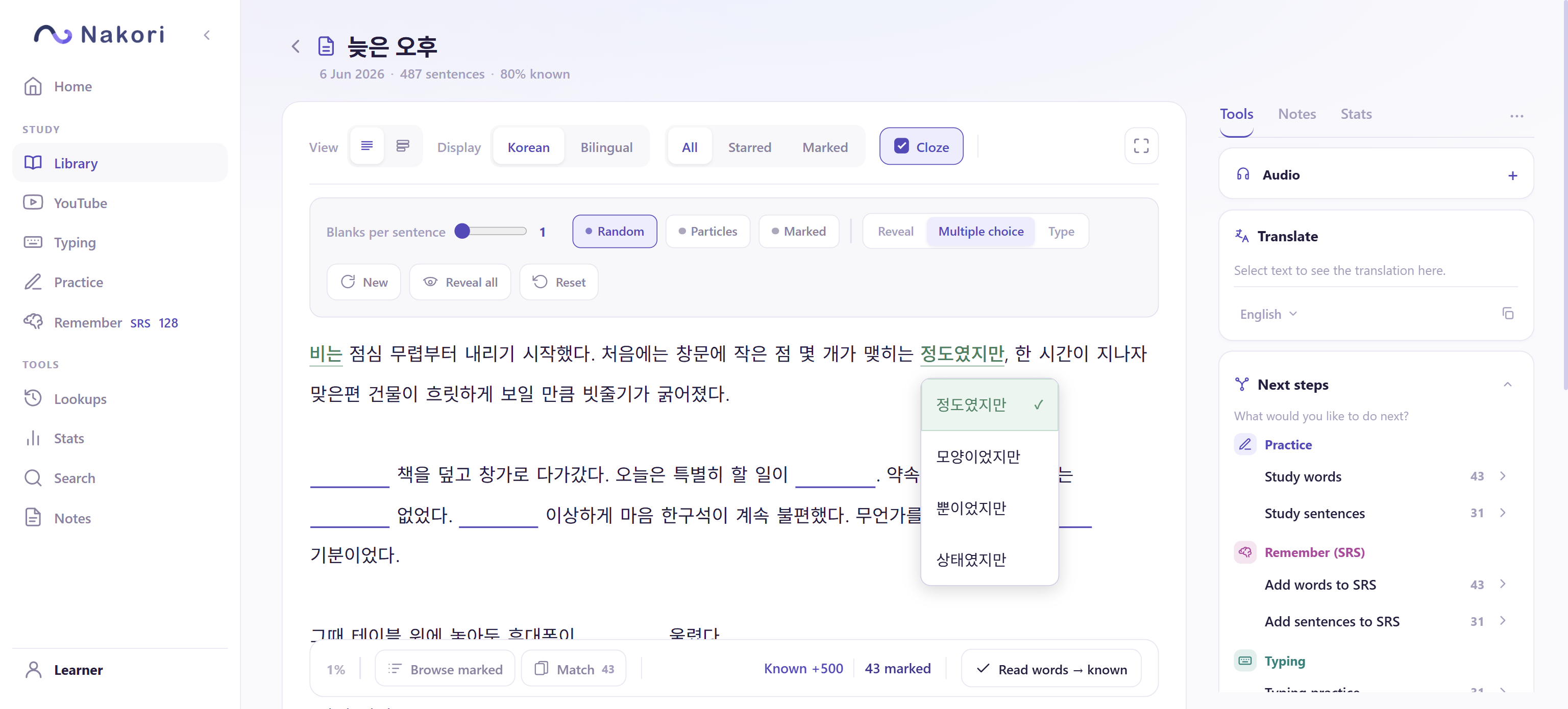
Task: Open Study sentences chevron
Action: point(1503,513)
